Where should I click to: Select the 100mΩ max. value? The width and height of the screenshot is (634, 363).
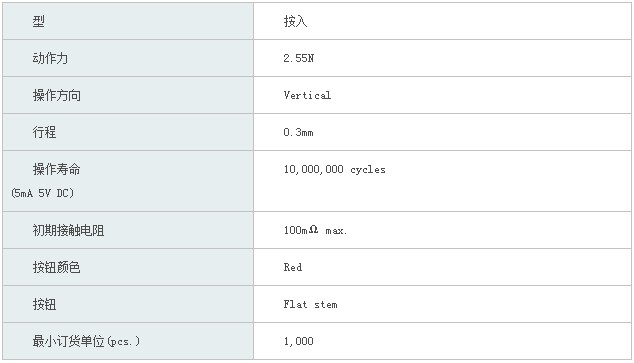[x=315, y=230]
